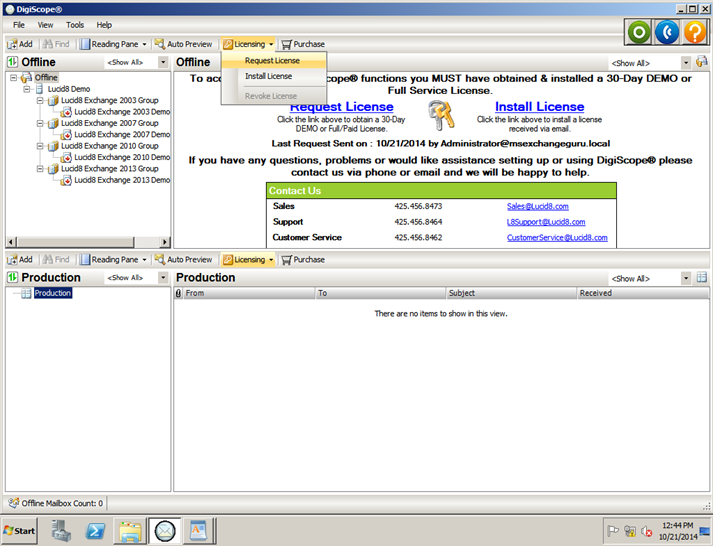The height and width of the screenshot is (546, 713).
Task: Open Show All dropdown in Production content pane
Action: pos(686,278)
